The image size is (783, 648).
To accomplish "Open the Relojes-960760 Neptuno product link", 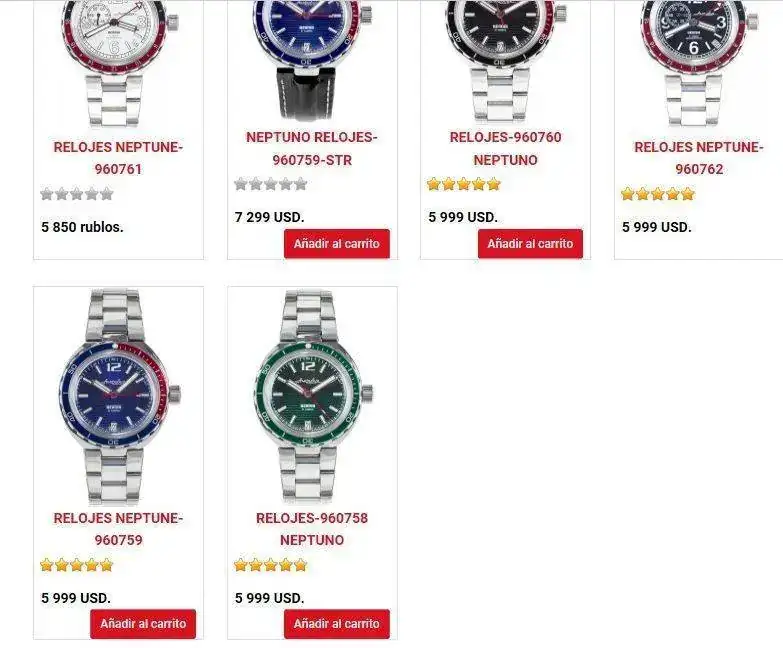I will (x=505, y=148).
